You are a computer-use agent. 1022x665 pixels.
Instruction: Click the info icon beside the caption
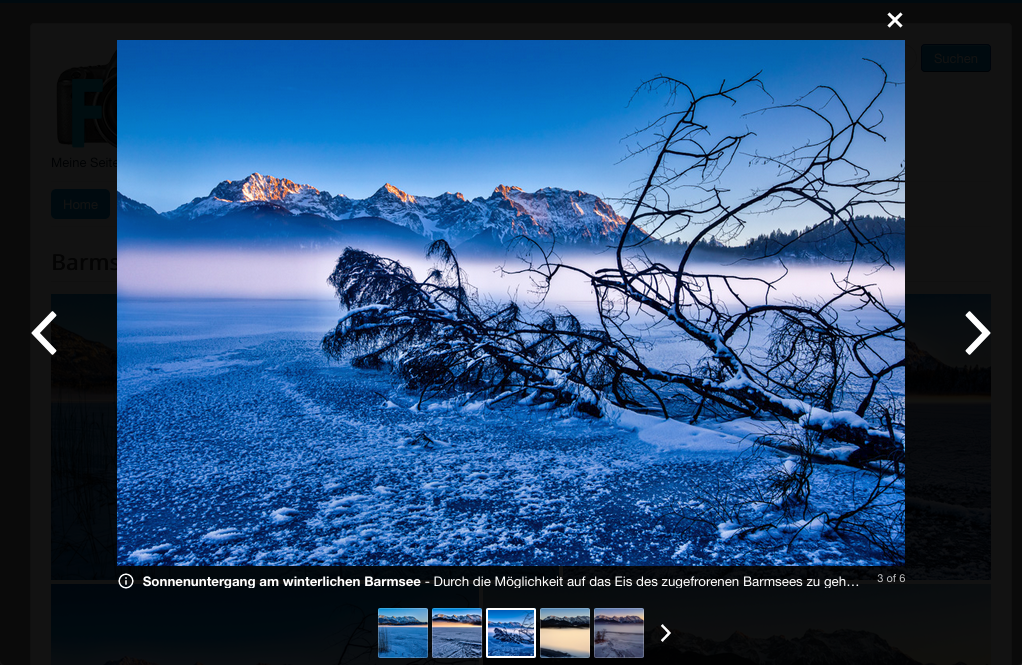click(126, 581)
